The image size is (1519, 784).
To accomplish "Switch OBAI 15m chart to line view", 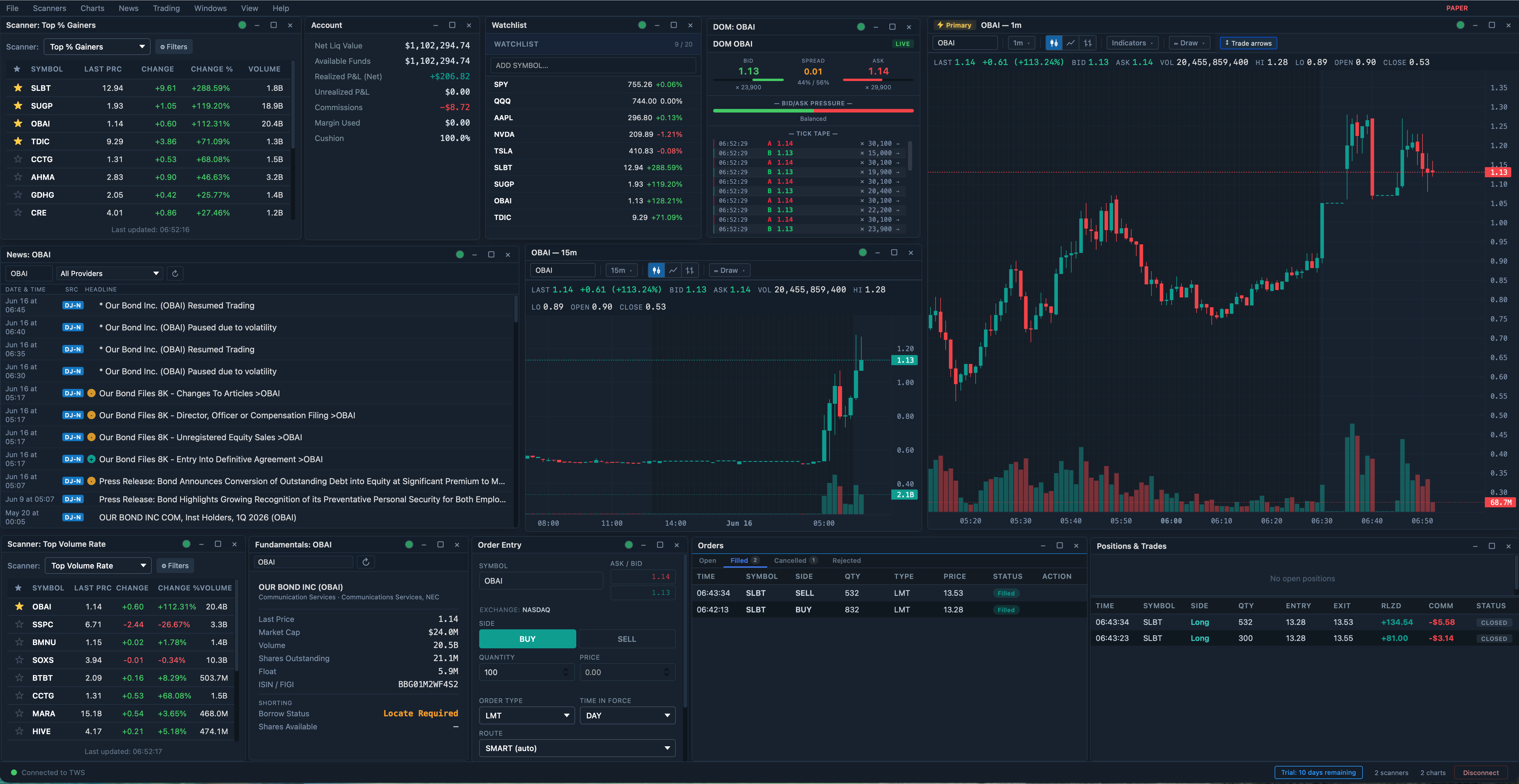I will pos(673,270).
